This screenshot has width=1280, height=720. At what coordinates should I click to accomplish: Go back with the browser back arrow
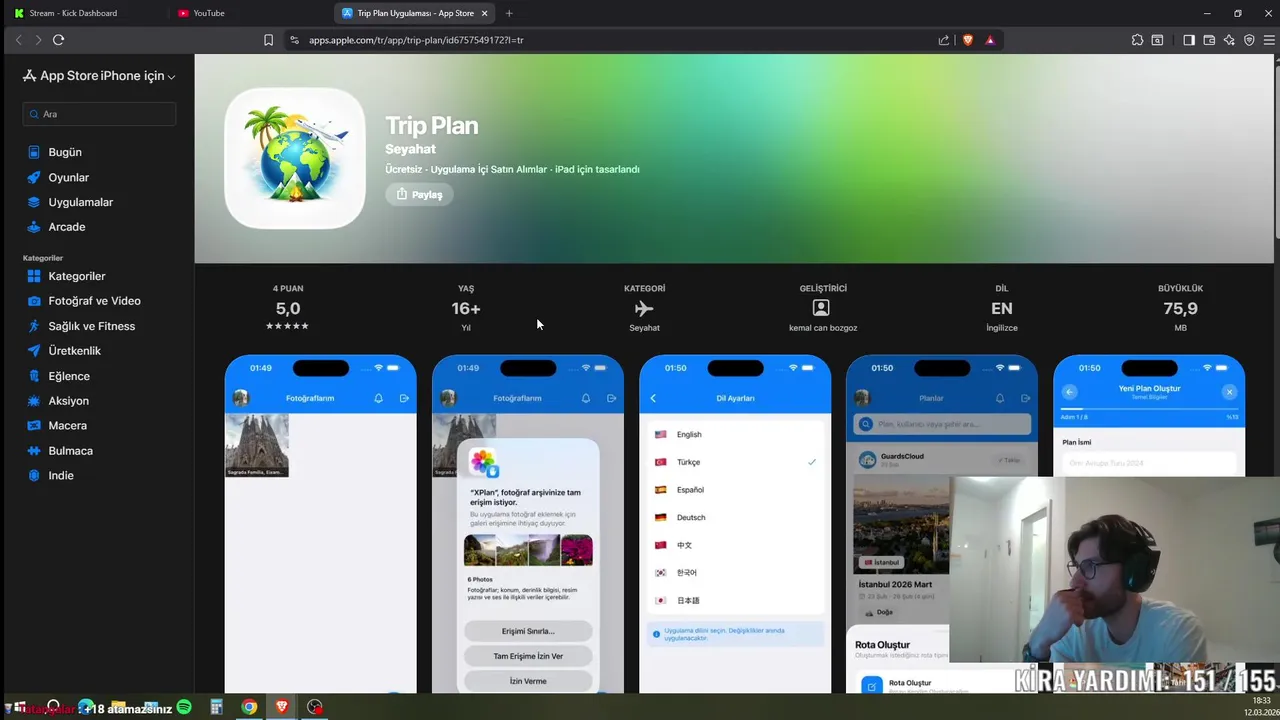(x=18, y=40)
